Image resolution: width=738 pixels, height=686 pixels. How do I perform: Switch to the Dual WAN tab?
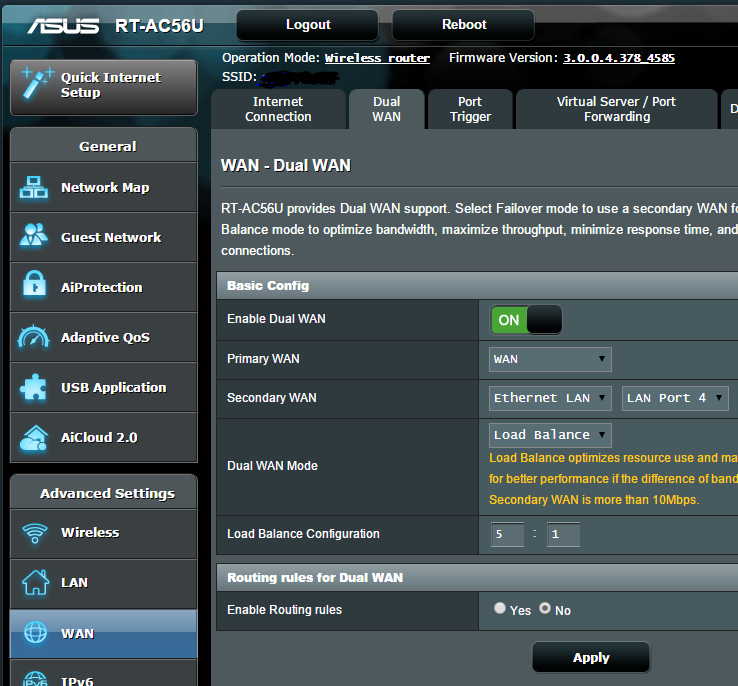[x=386, y=109]
